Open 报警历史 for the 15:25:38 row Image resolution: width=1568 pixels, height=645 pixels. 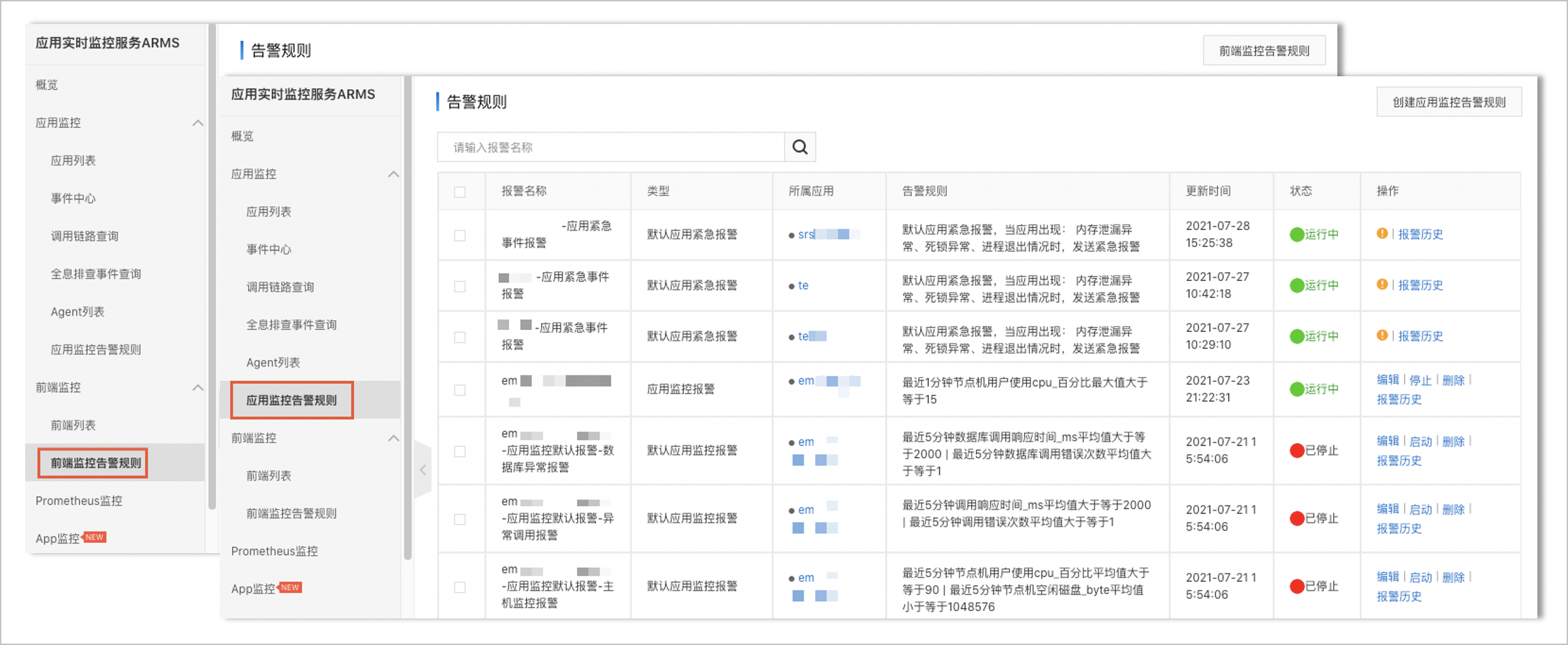pos(1420,234)
